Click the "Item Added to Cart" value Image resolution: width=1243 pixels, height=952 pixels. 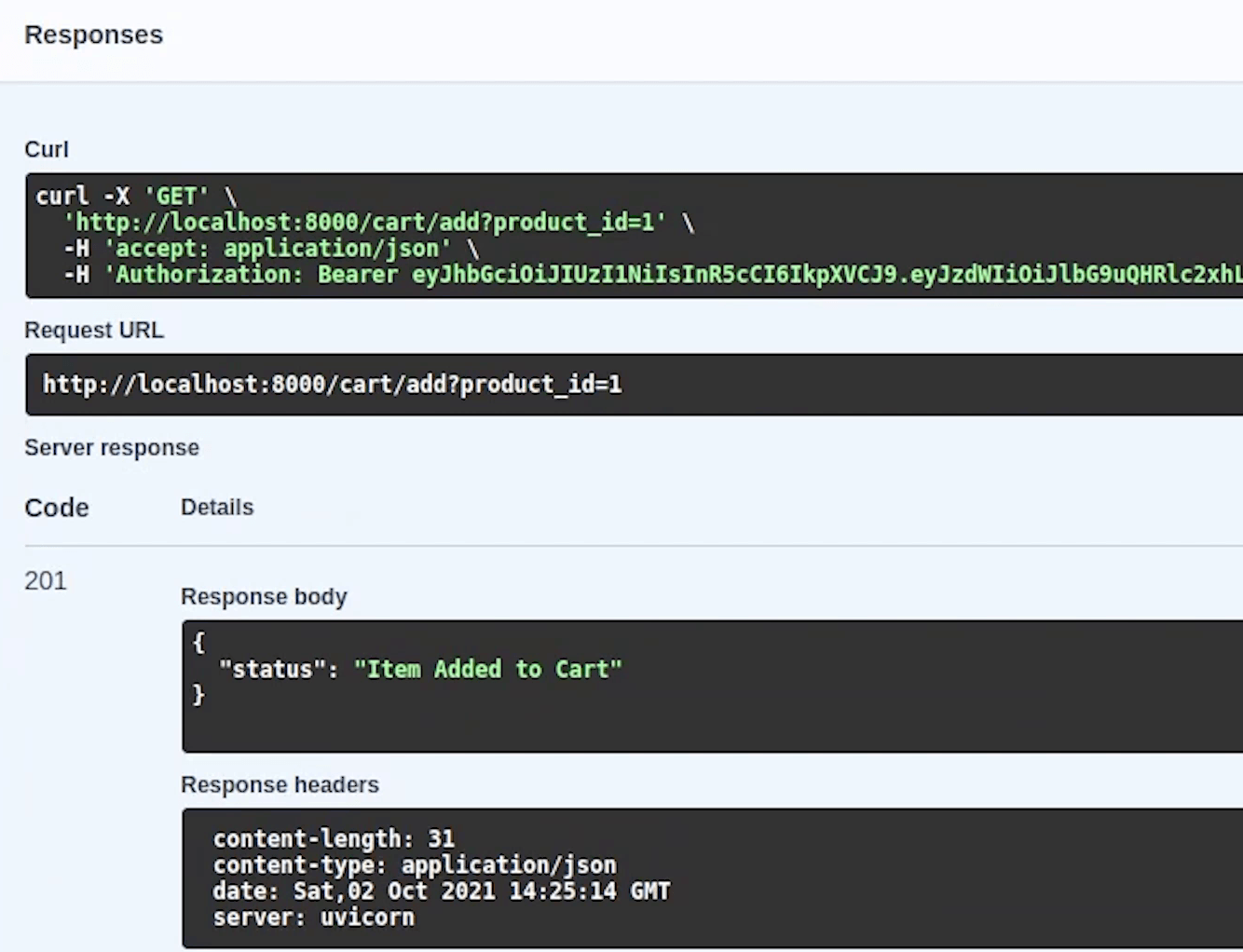pyautogui.click(x=487, y=670)
